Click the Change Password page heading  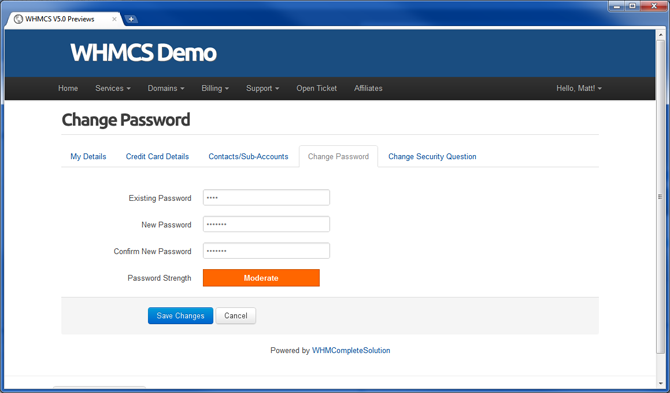point(126,120)
